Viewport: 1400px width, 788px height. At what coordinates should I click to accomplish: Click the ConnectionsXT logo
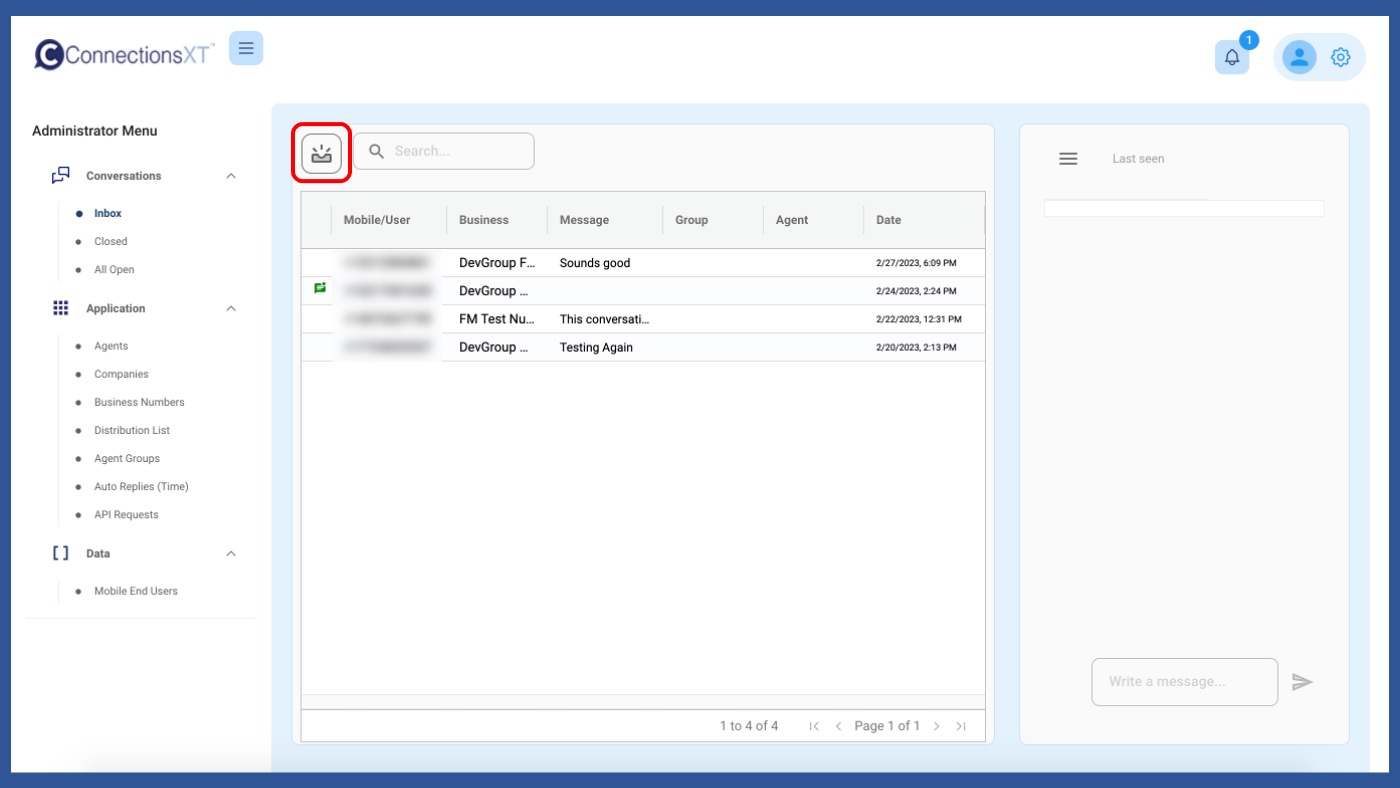pos(124,54)
